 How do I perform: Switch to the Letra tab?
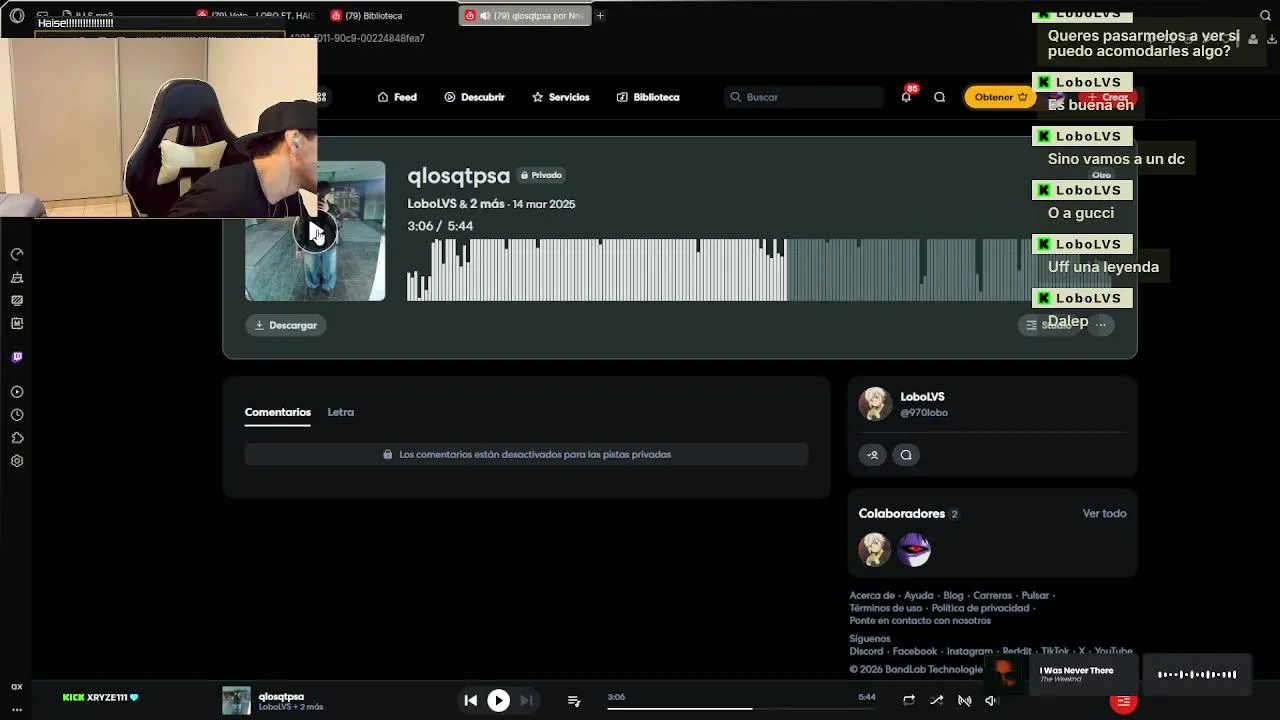click(341, 412)
